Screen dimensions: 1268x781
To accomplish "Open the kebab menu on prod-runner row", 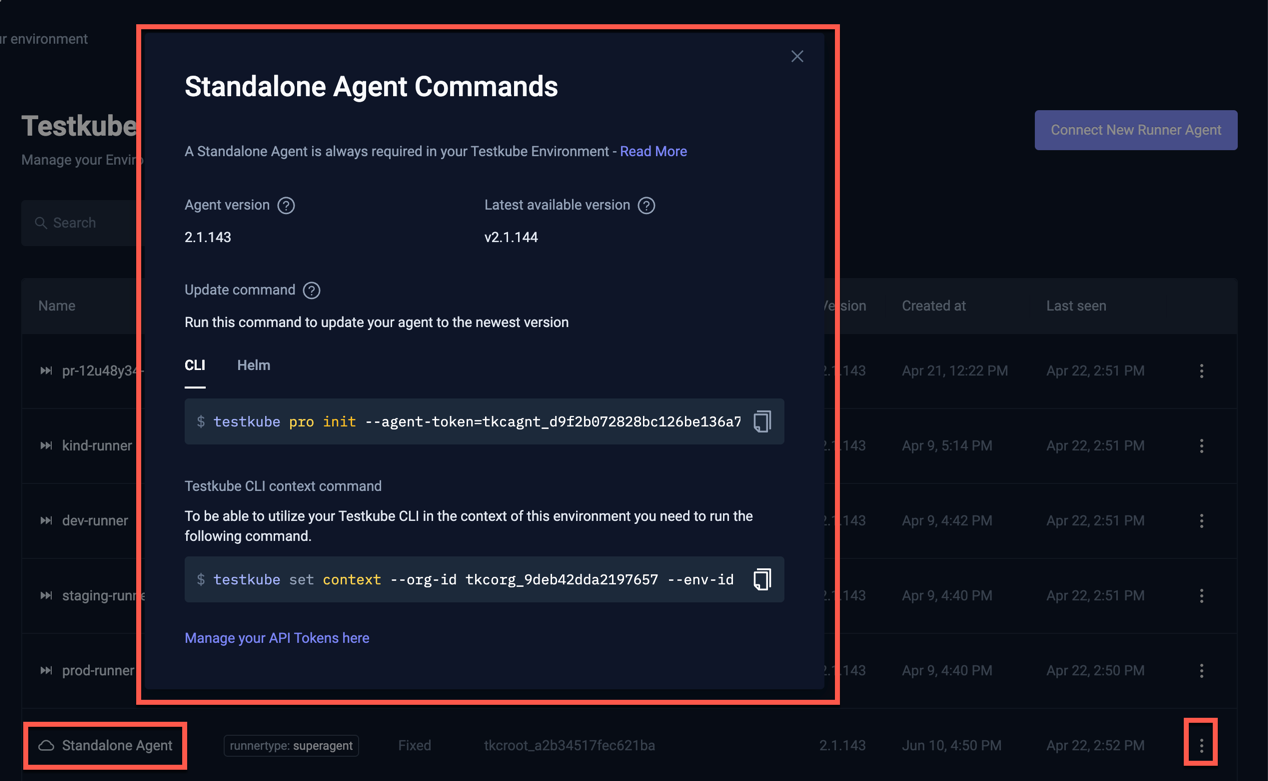I will 1201,671.
